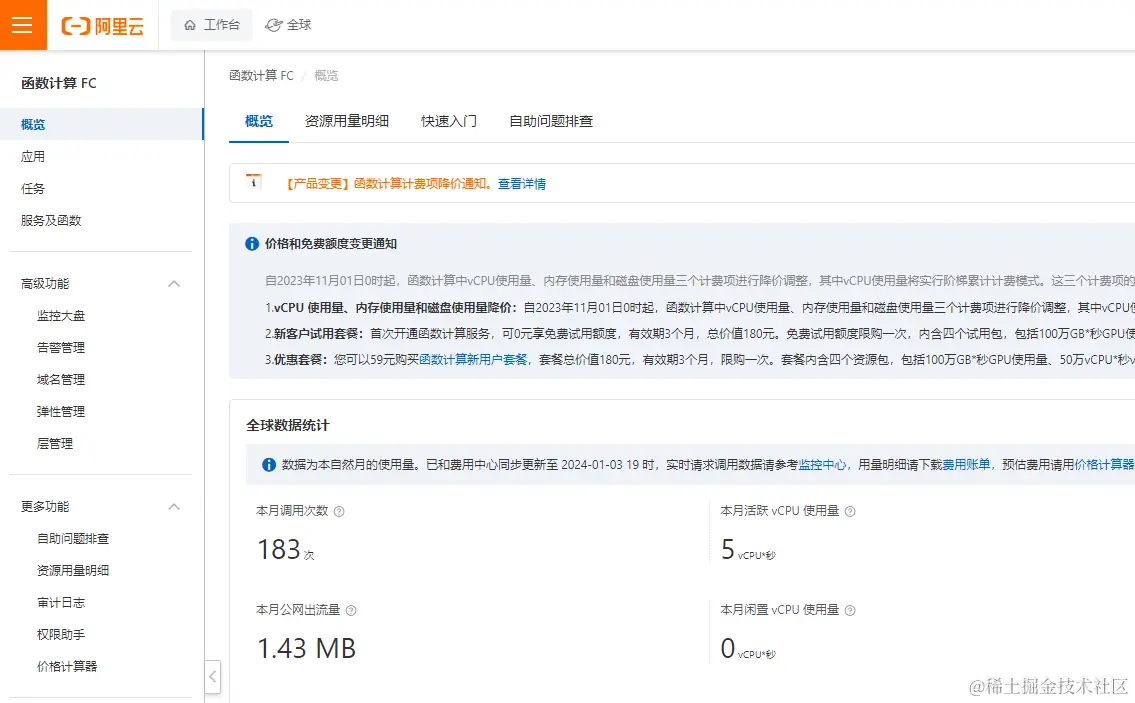Open the 全球 region selector
Viewport: 1135px width, 703px height.
[288, 25]
